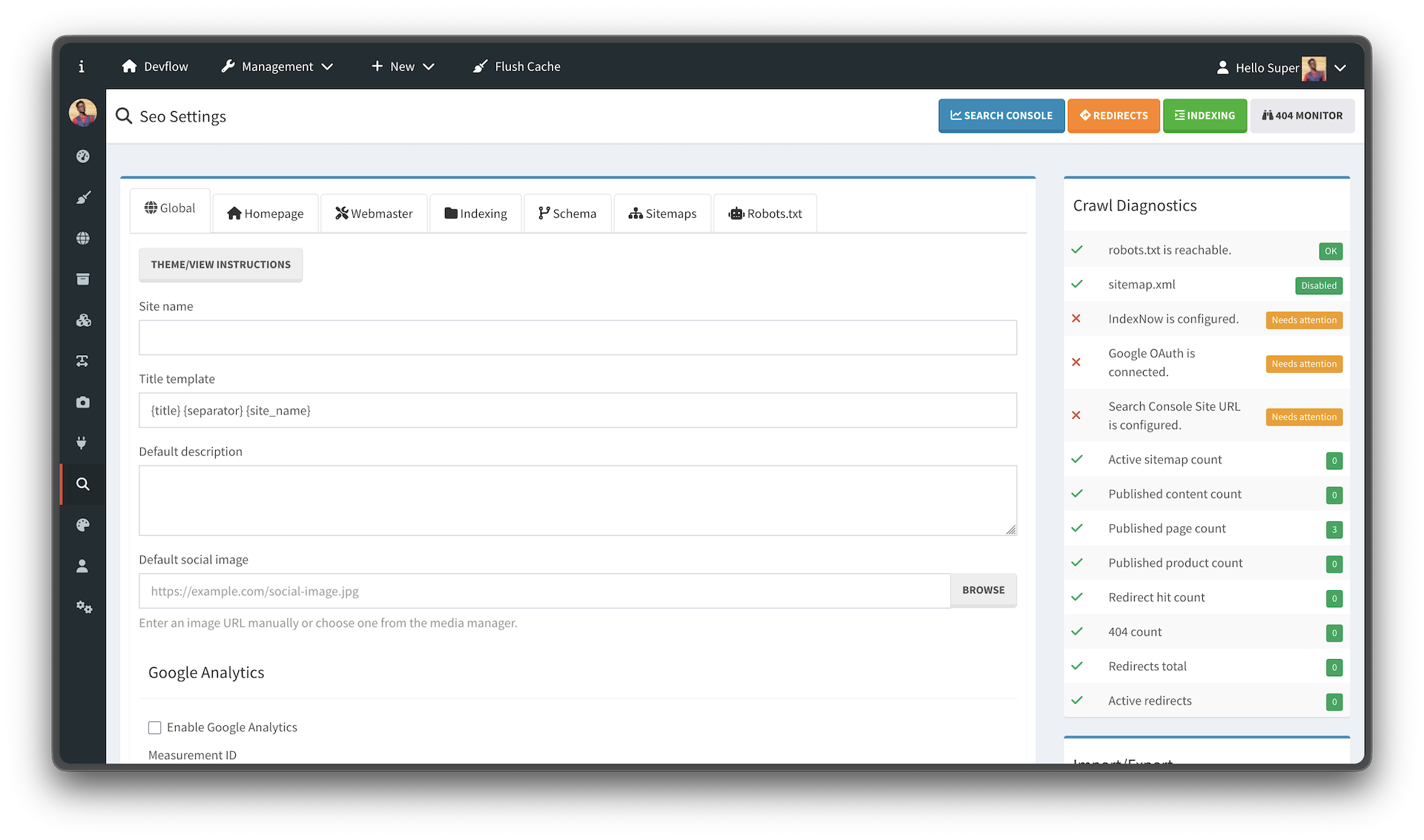
Task: Open the cubes icon in sidebar
Action: coord(83,320)
